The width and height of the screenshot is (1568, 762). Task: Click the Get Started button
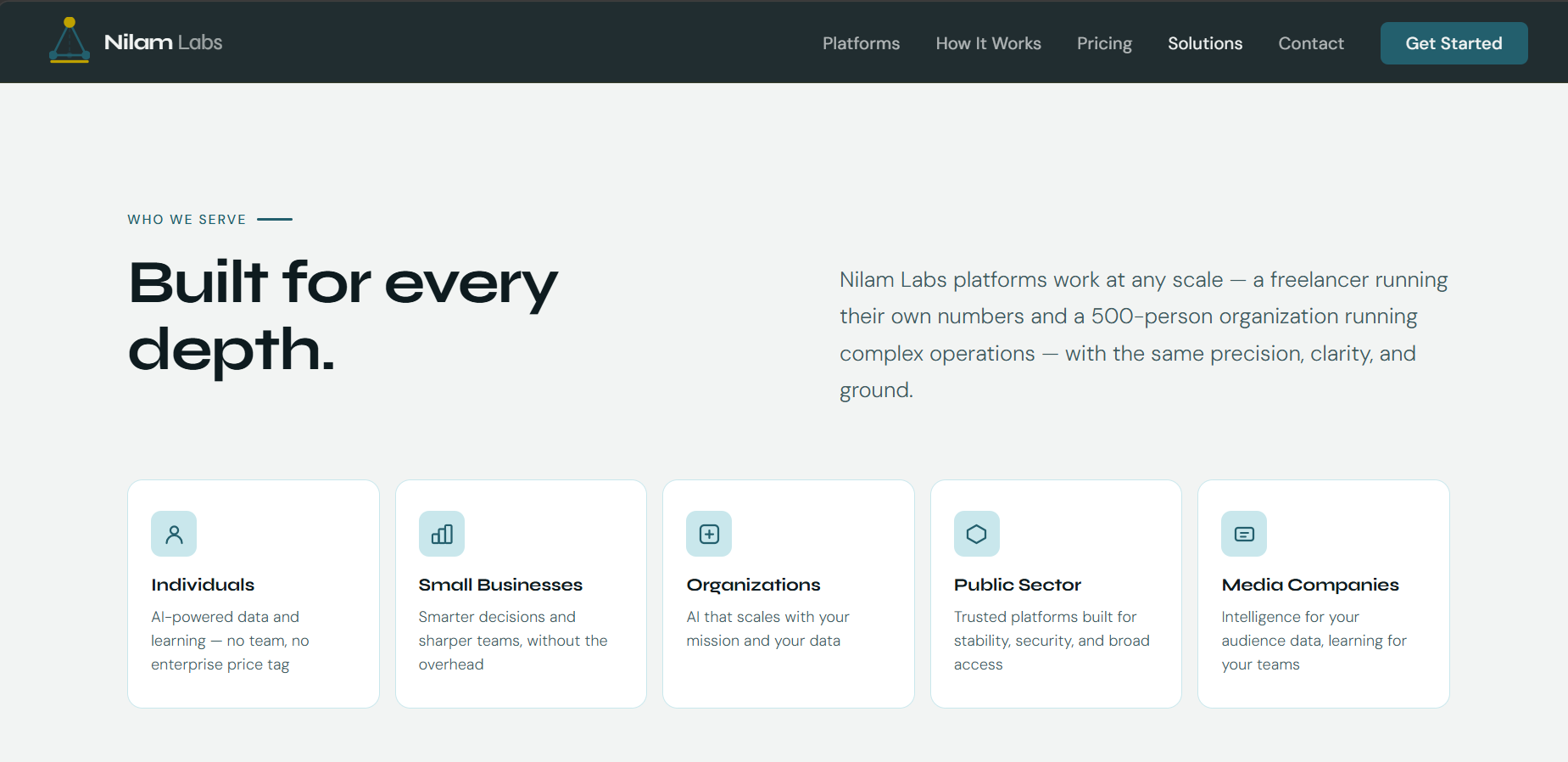pyautogui.click(x=1454, y=43)
